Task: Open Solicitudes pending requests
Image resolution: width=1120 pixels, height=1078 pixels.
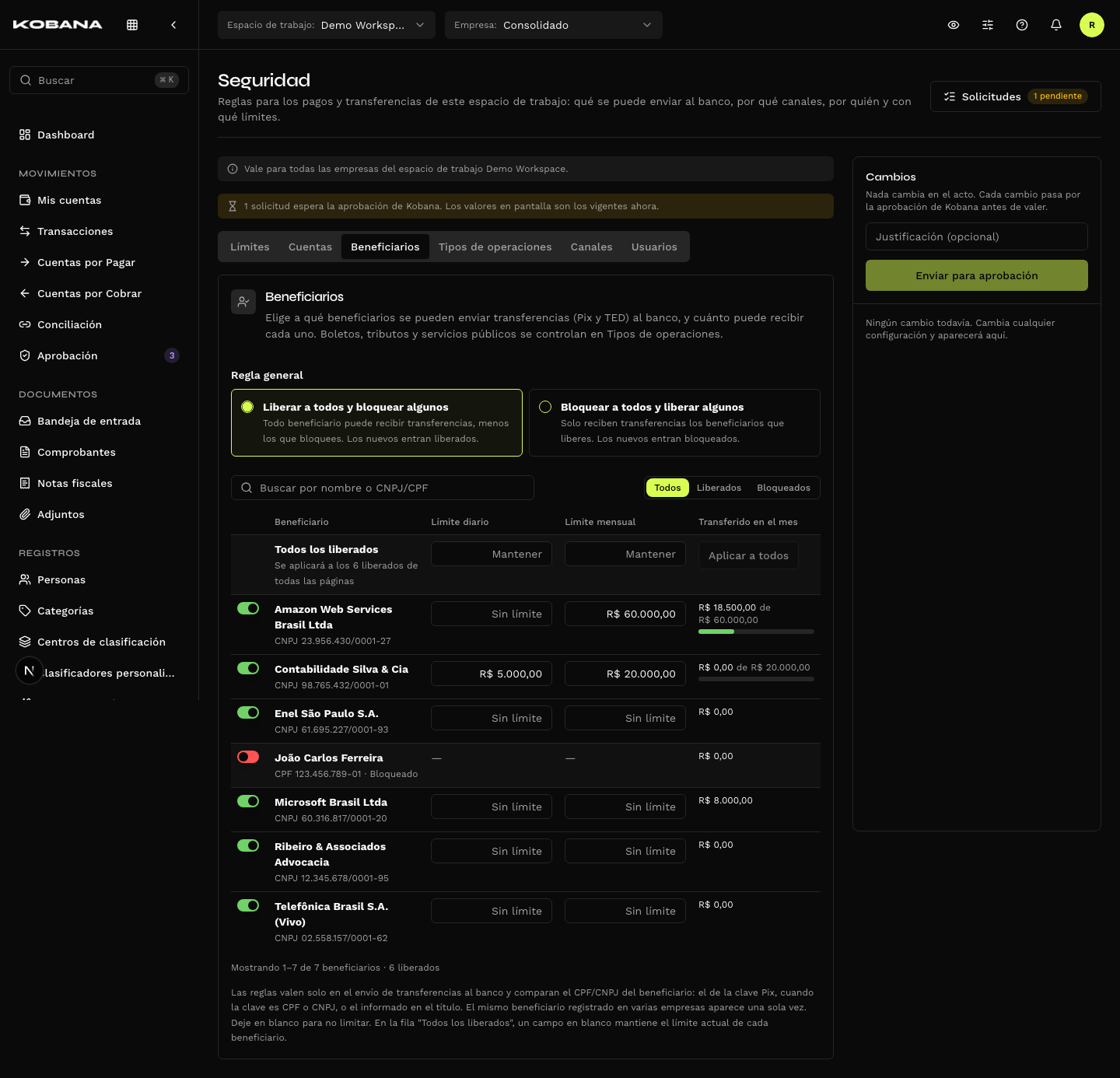Action: coord(1016,96)
